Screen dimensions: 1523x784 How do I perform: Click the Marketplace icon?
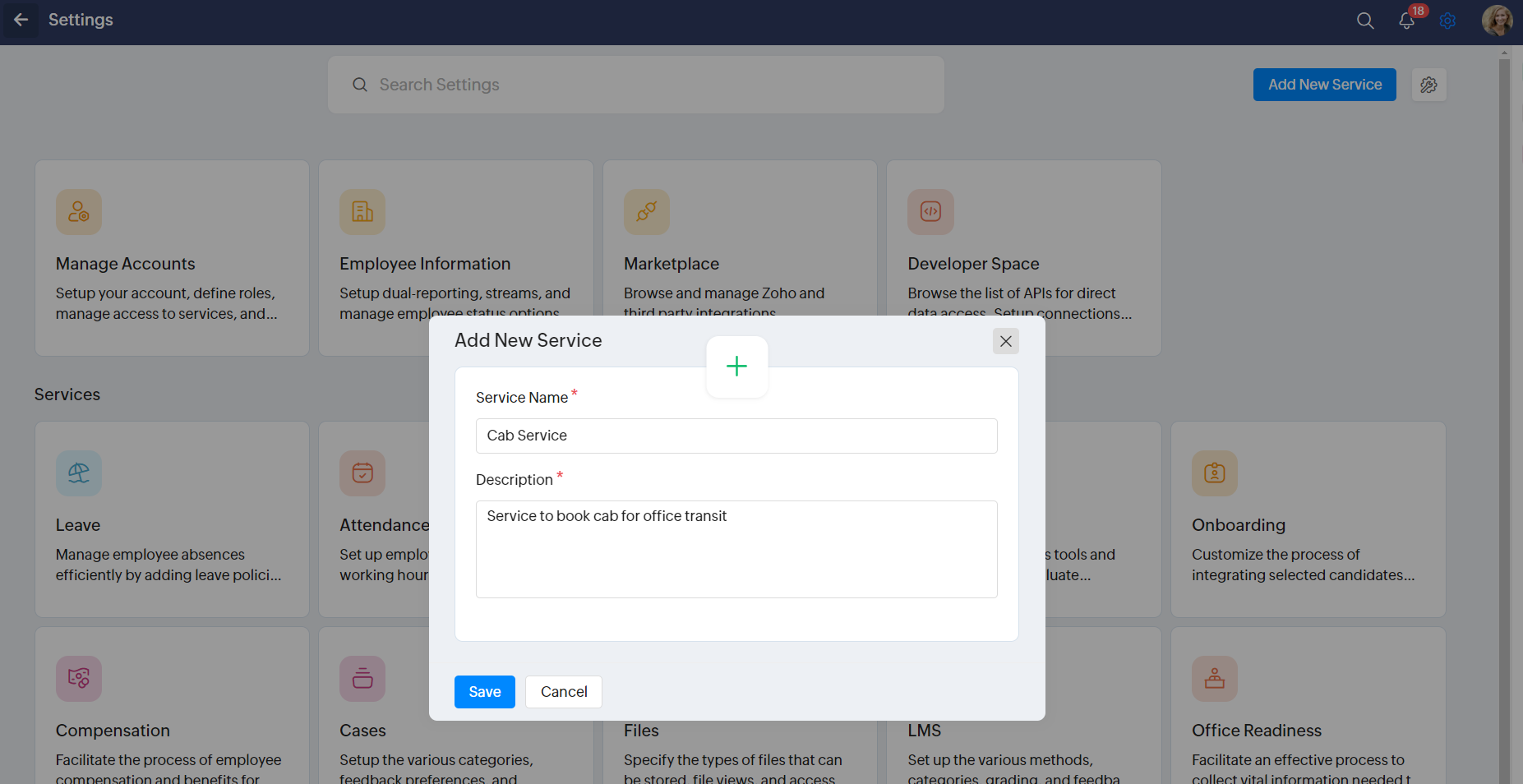(x=647, y=212)
